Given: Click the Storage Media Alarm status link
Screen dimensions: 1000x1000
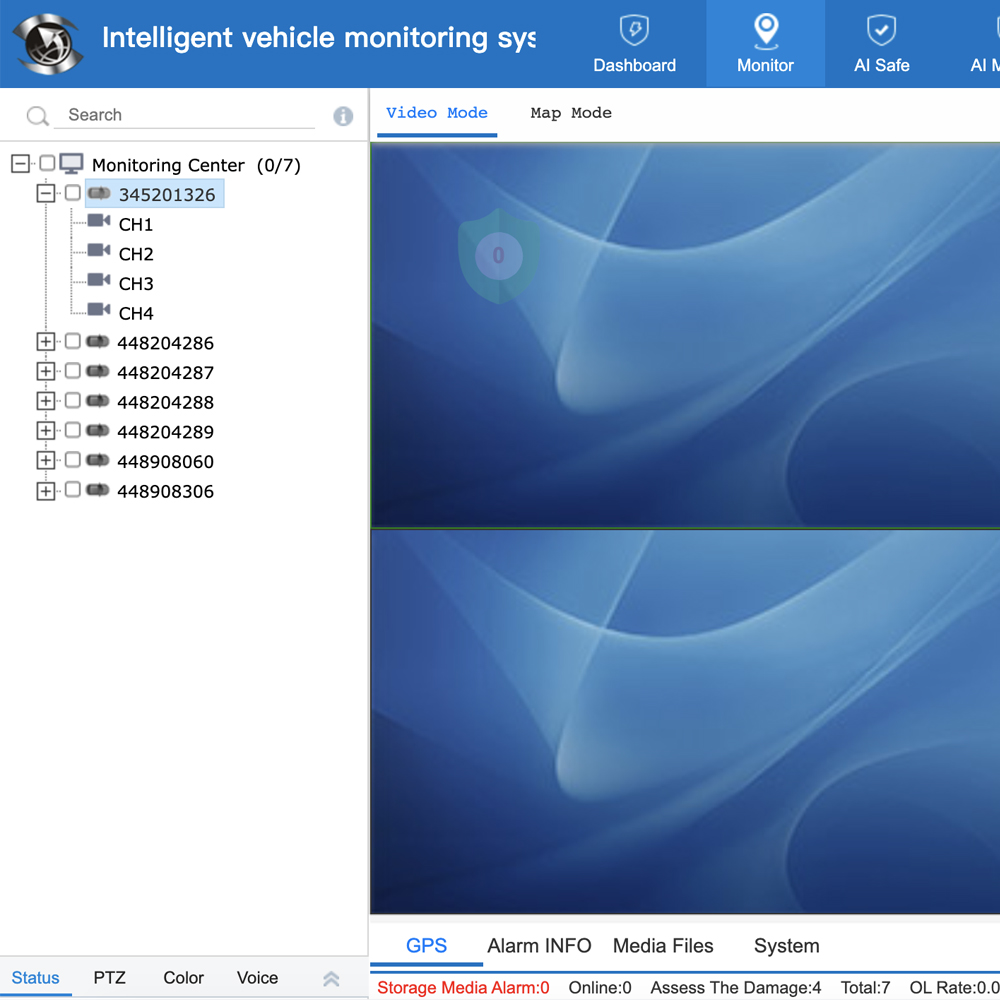Looking at the screenshot, I should pyautogui.click(x=463, y=988).
